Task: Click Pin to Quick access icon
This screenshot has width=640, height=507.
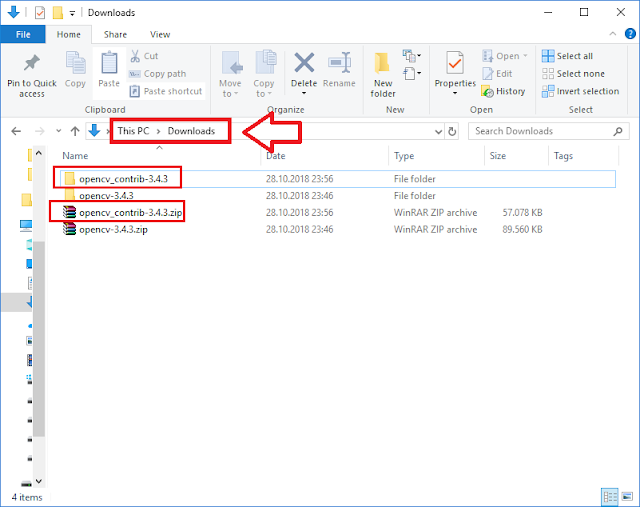Action: [32, 63]
